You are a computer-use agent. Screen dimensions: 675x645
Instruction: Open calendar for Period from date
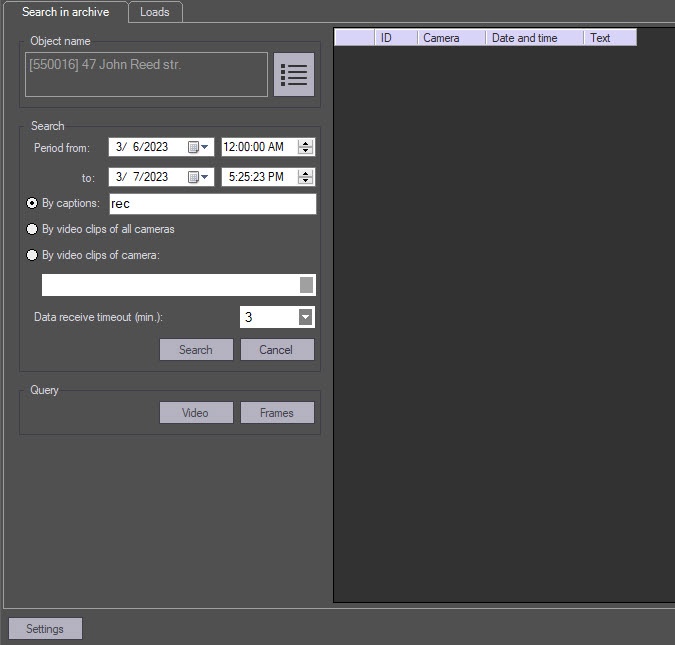point(199,147)
